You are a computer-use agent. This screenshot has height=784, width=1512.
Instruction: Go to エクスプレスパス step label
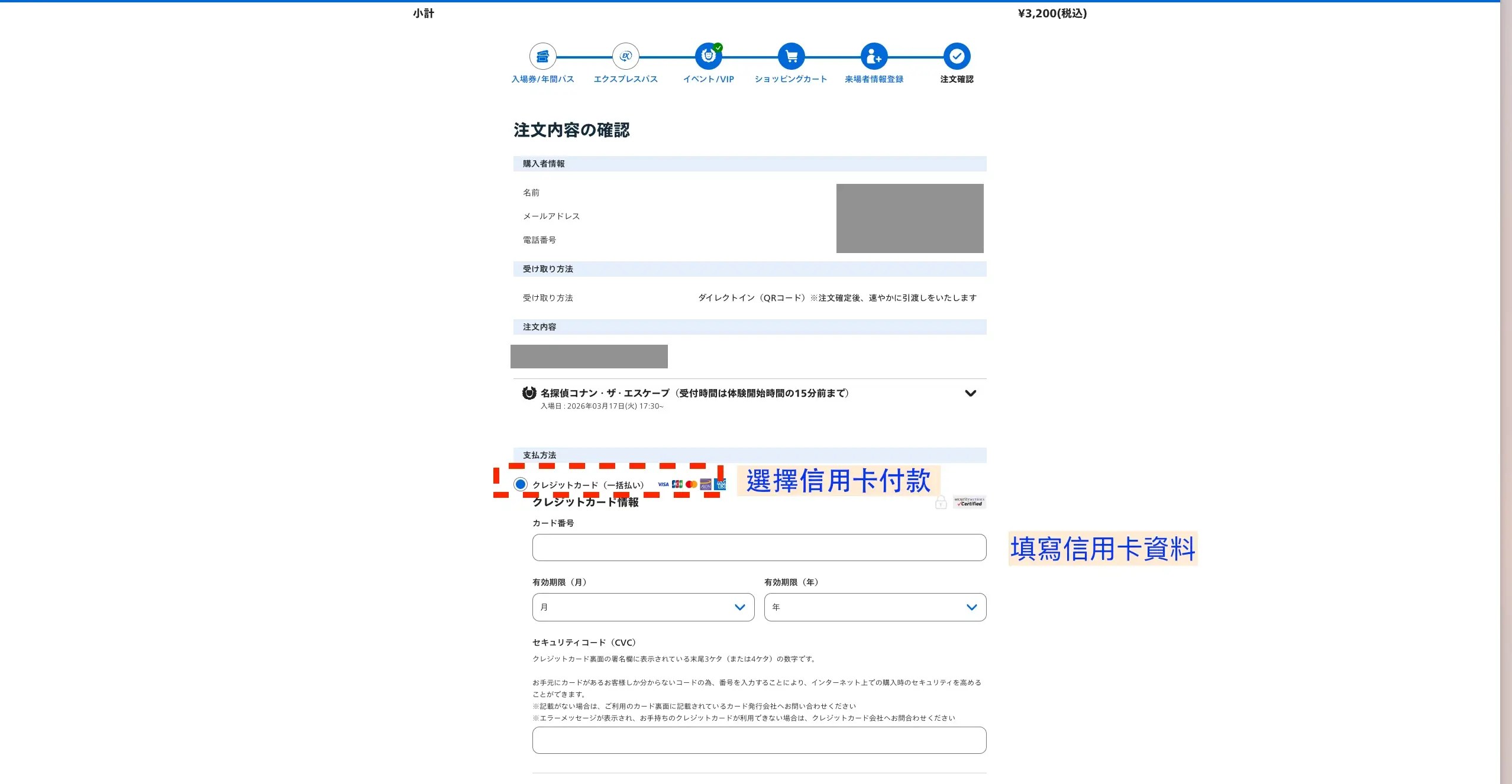(x=625, y=79)
